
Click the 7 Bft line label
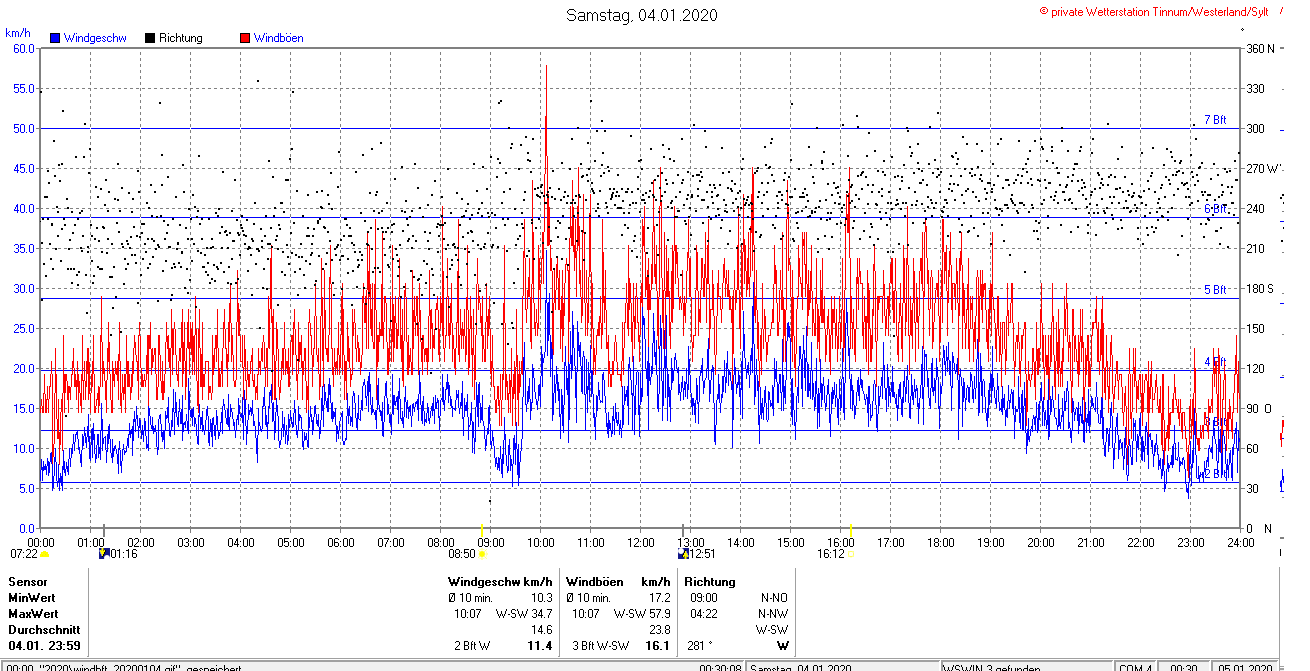[x=1215, y=120]
